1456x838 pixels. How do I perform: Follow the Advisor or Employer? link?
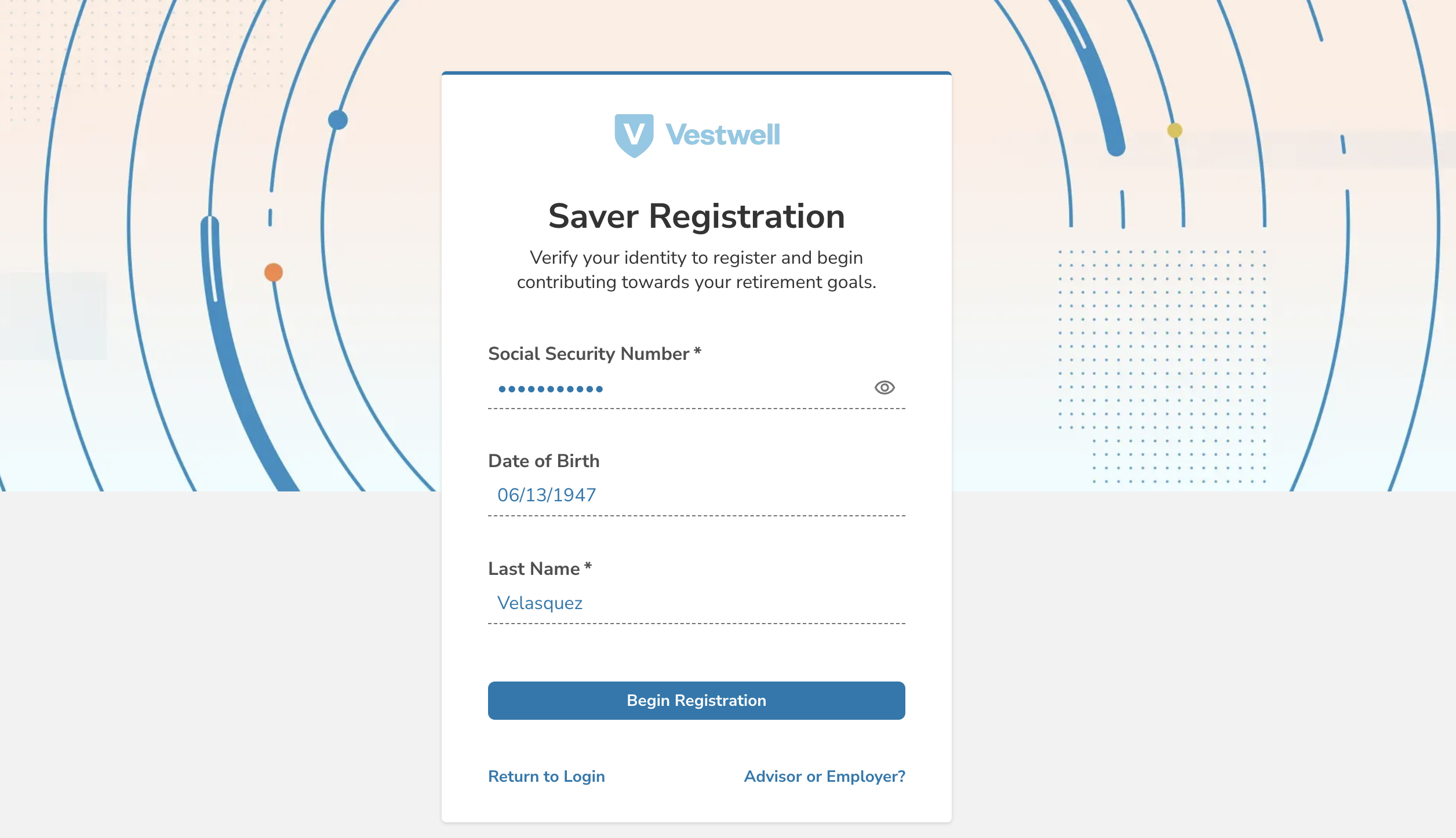tap(824, 776)
